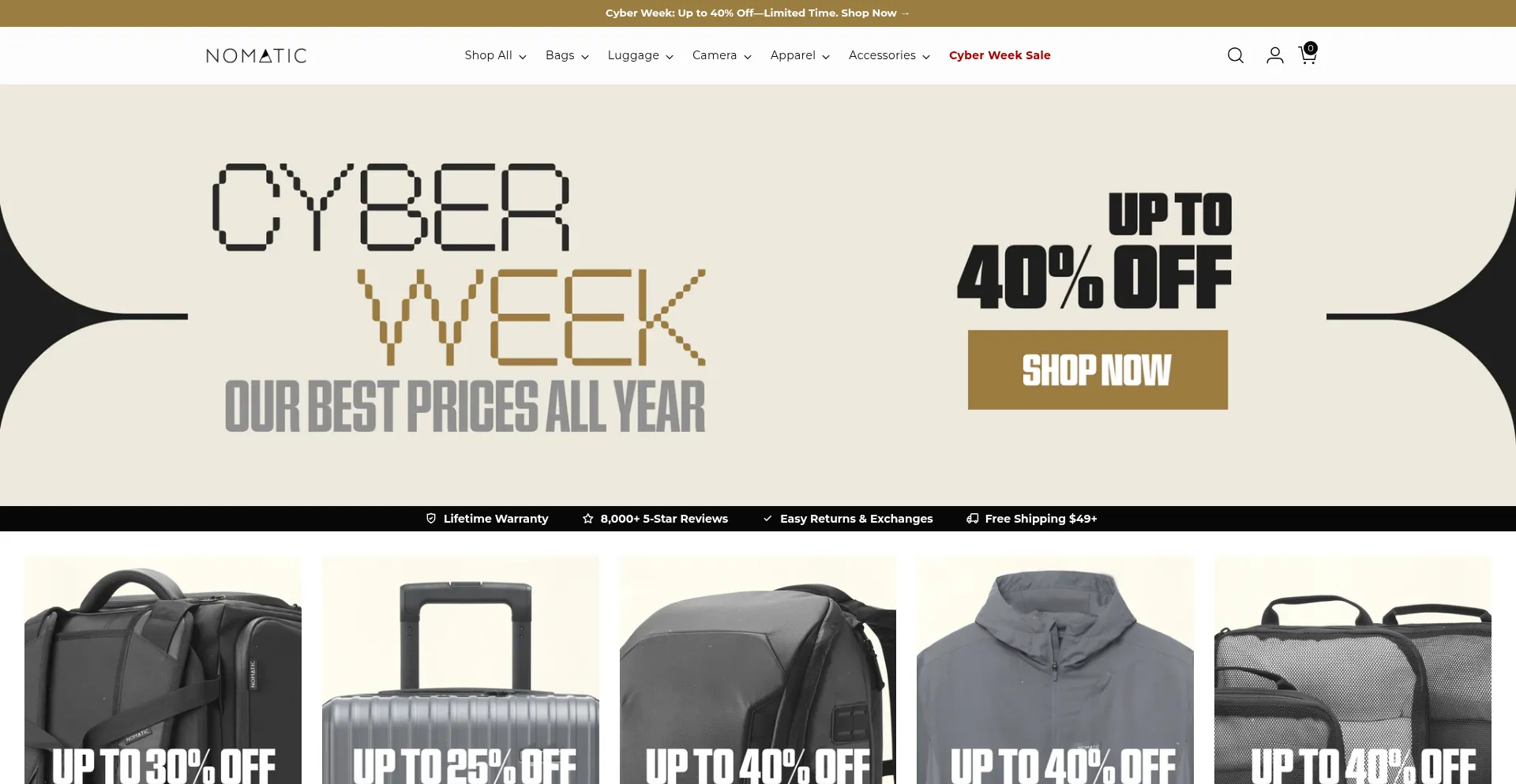
Task: Expand the Bags menu chevron
Action: 585,57
